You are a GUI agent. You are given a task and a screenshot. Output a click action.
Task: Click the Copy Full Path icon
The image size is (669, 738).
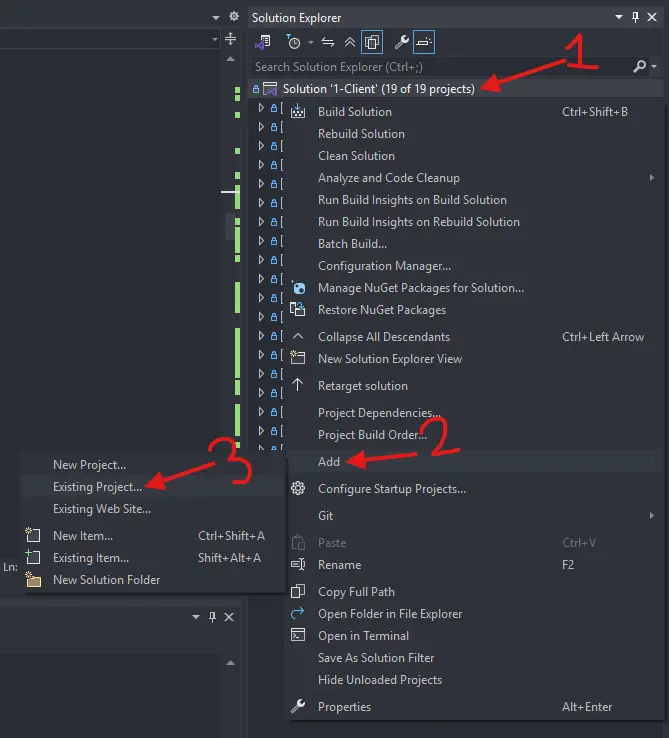point(298,591)
